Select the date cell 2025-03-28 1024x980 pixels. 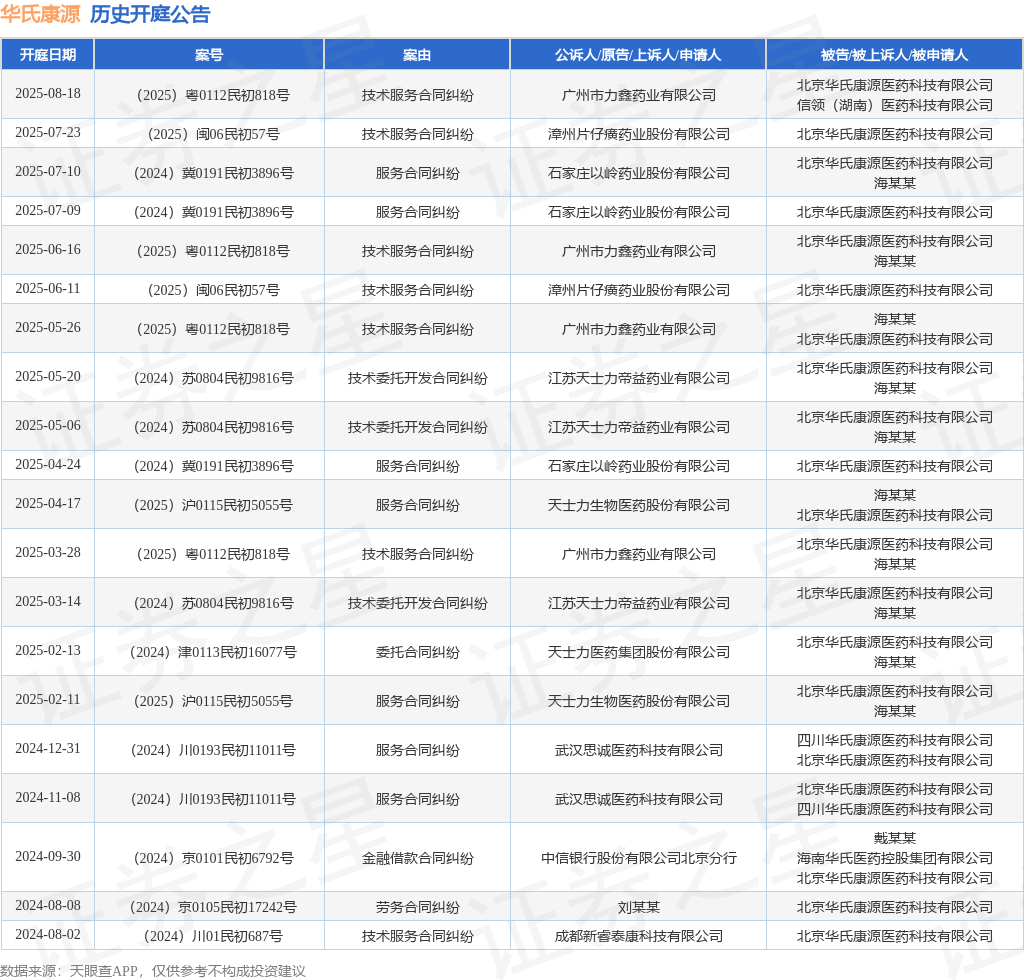(x=48, y=553)
